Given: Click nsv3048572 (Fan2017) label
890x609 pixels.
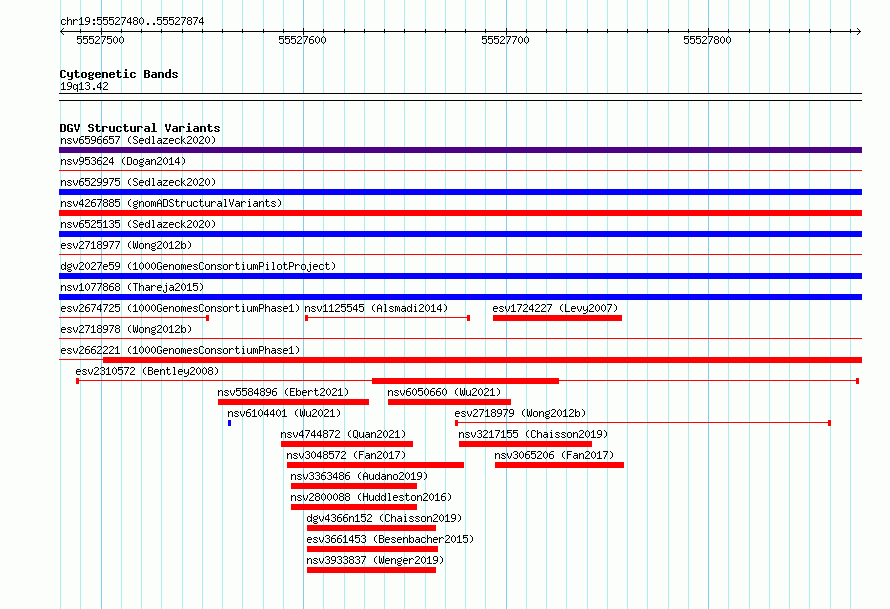Looking at the screenshot, I should (x=346, y=455).
